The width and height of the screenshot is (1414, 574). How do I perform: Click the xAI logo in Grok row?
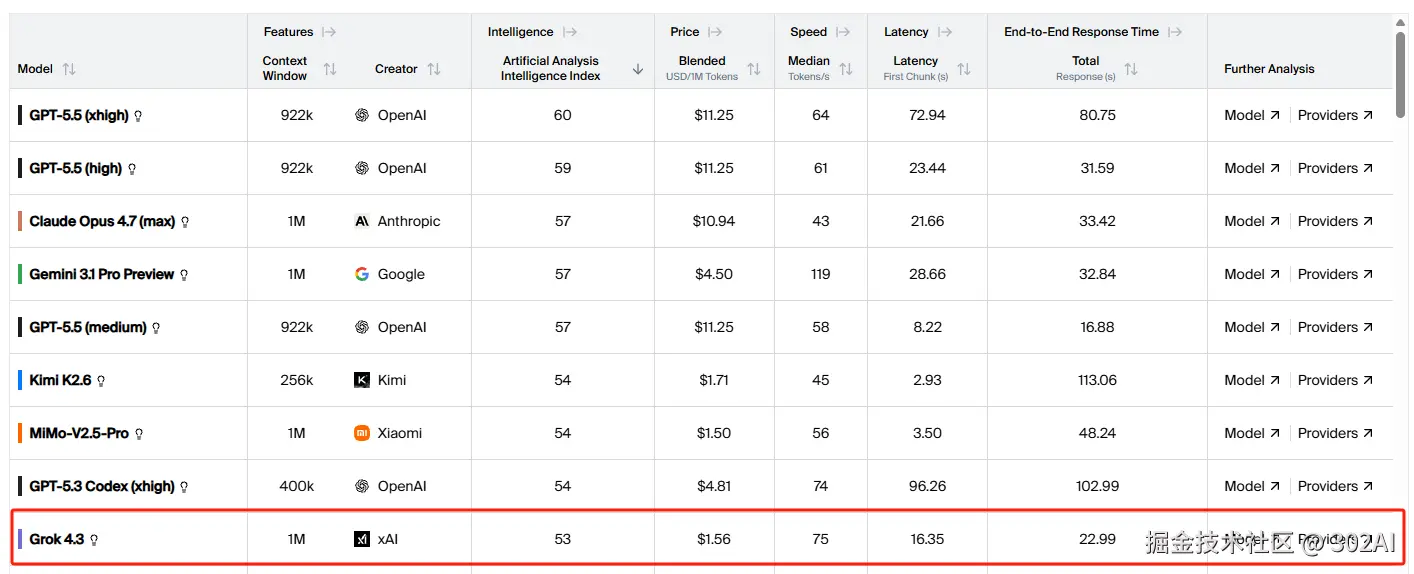click(362, 539)
